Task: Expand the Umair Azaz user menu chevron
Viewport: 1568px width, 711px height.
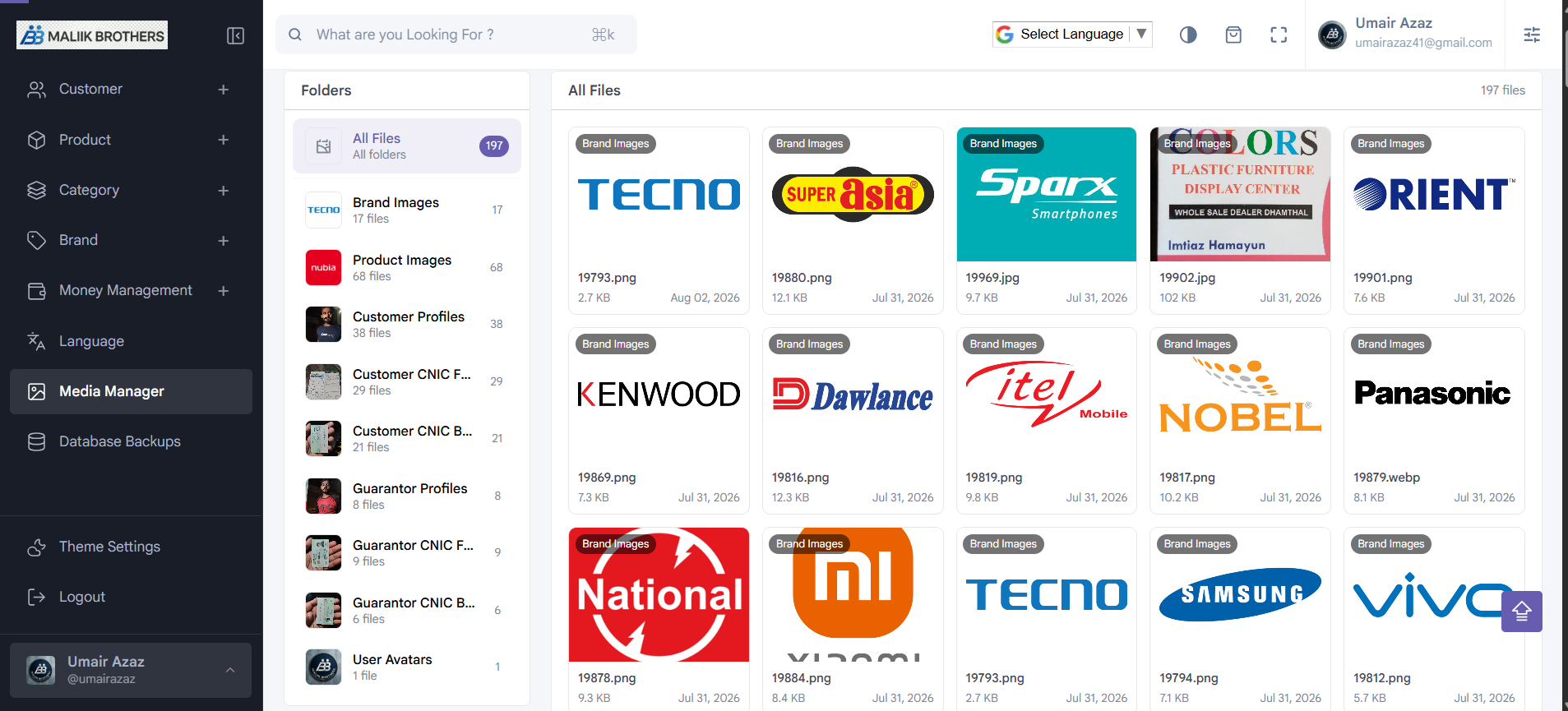Action: [x=230, y=671]
